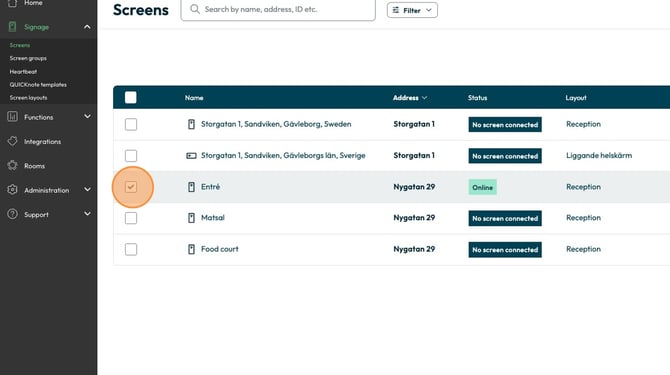
Task: Click the Reception layout in the Matsal row
Action: 583,217
